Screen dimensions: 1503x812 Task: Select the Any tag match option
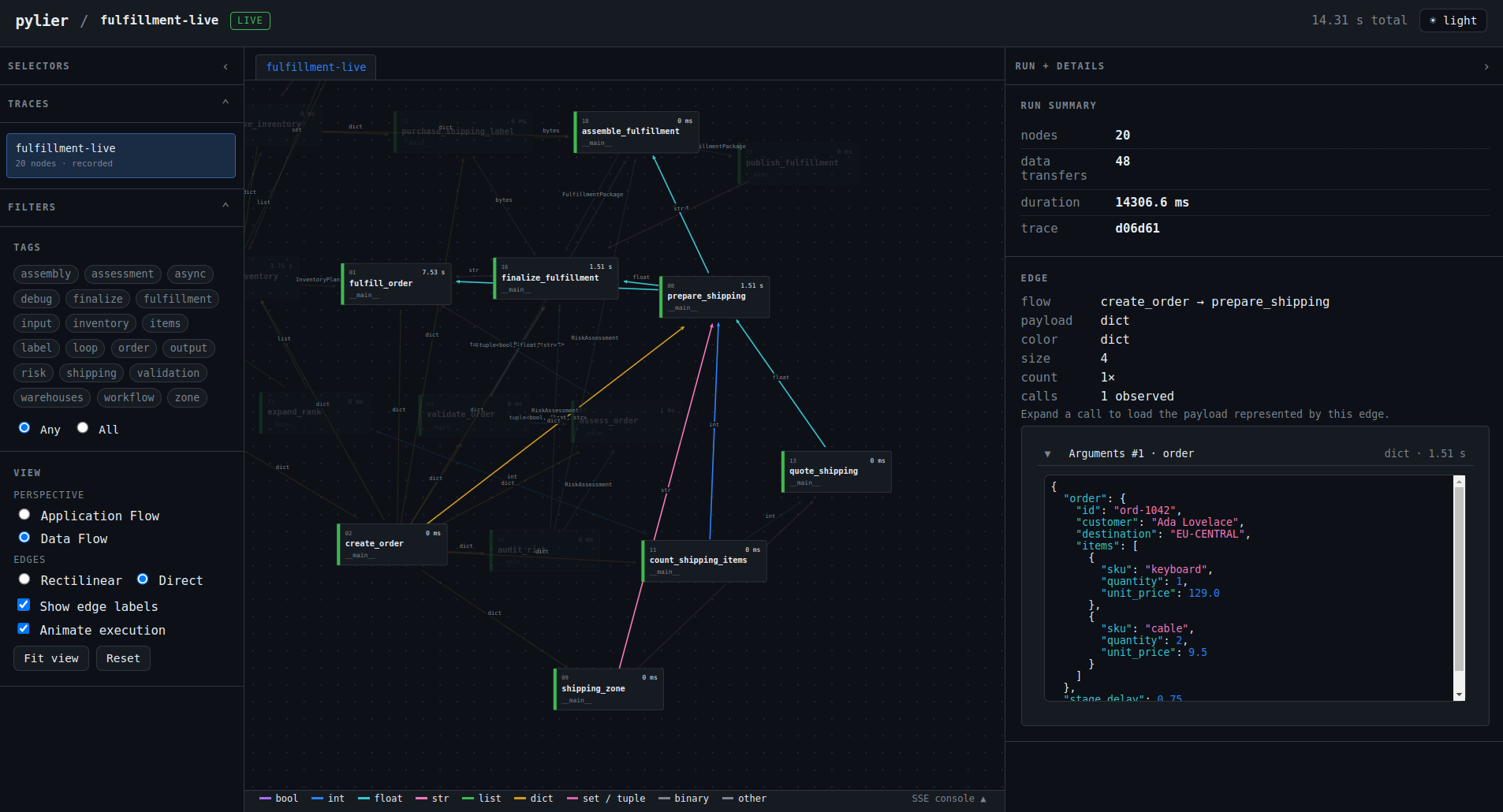pyautogui.click(x=24, y=427)
